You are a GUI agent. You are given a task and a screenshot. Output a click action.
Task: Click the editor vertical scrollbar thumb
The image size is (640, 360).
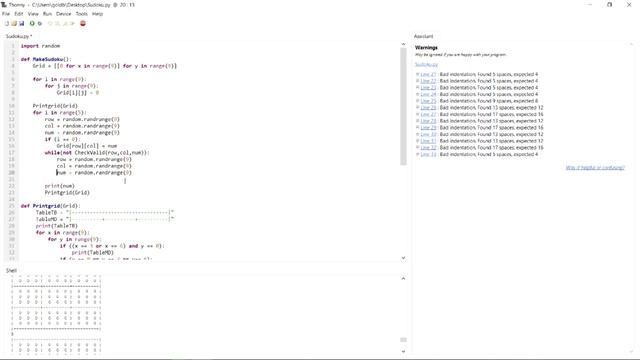click(403, 107)
